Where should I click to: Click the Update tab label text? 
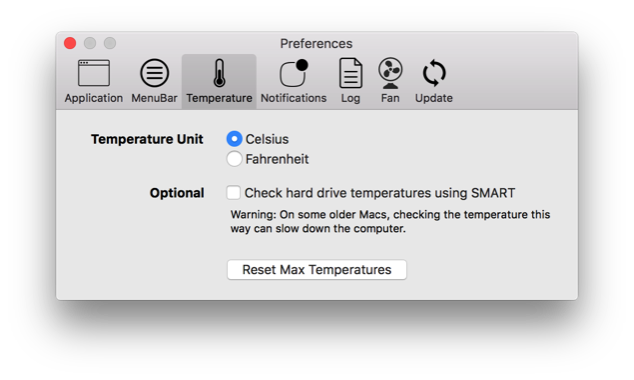[x=434, y=98]
